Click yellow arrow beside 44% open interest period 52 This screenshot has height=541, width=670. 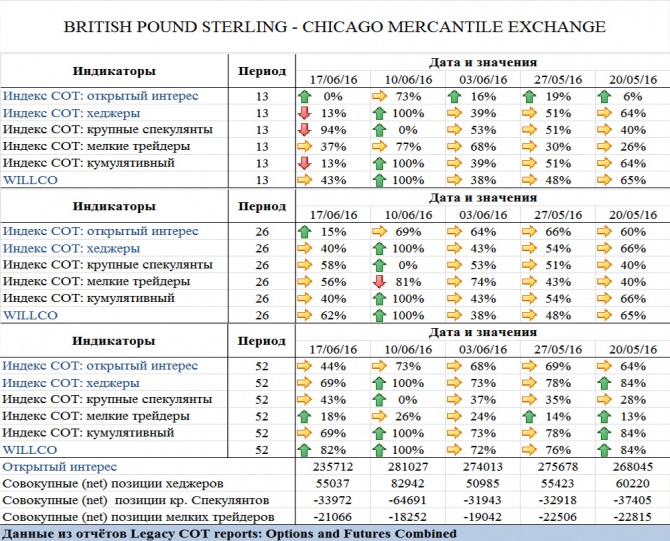[x=304, y=366]
